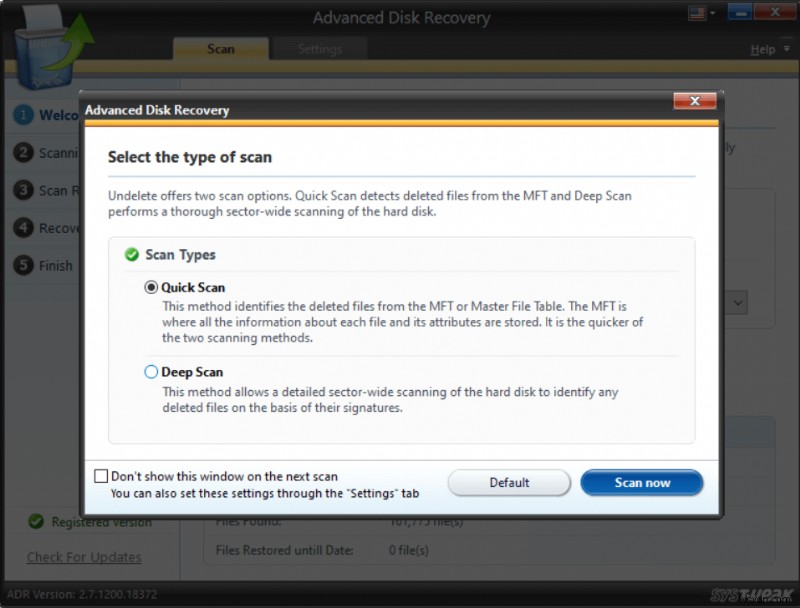Open the drive selection dropdown behind the dialog
This screenshot has width=800, height=608.
click(738, 302)
